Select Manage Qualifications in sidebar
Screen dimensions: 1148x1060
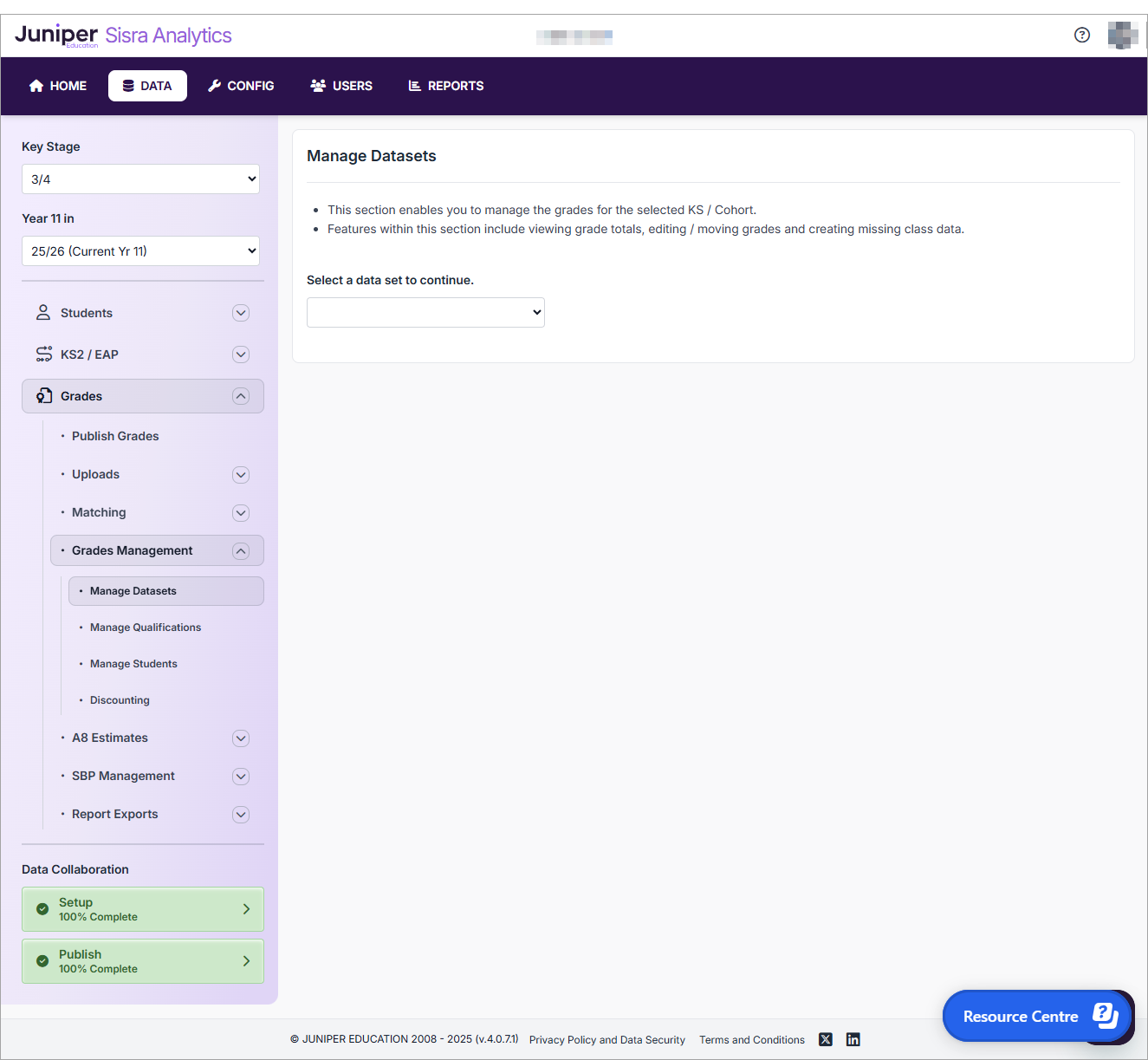146,628
